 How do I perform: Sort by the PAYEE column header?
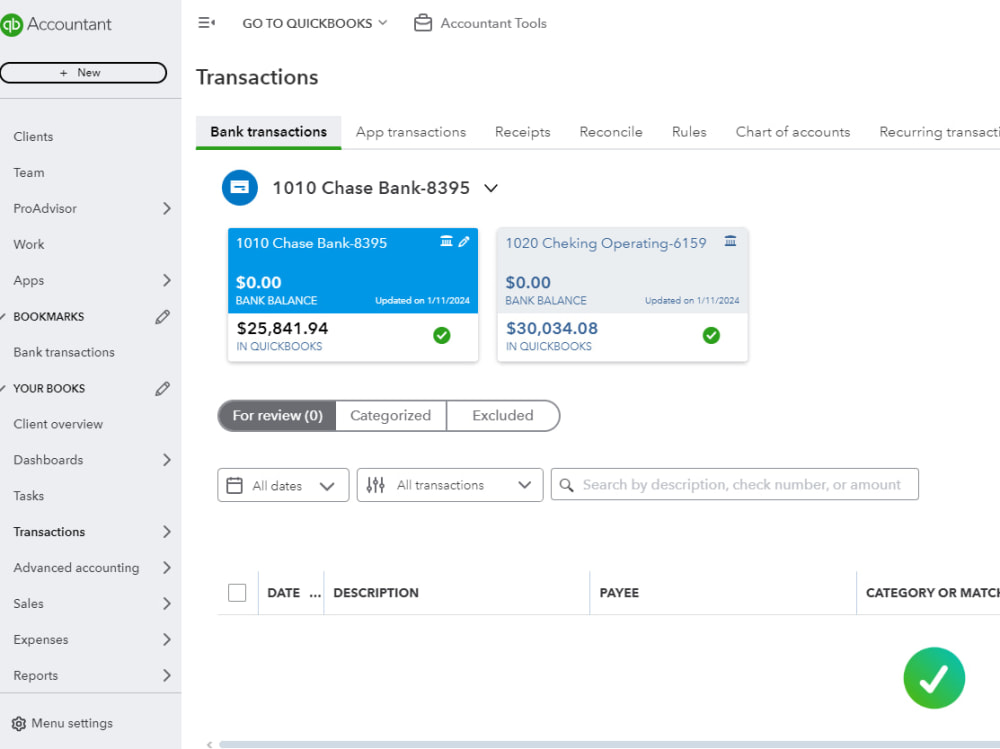point(619,593)
